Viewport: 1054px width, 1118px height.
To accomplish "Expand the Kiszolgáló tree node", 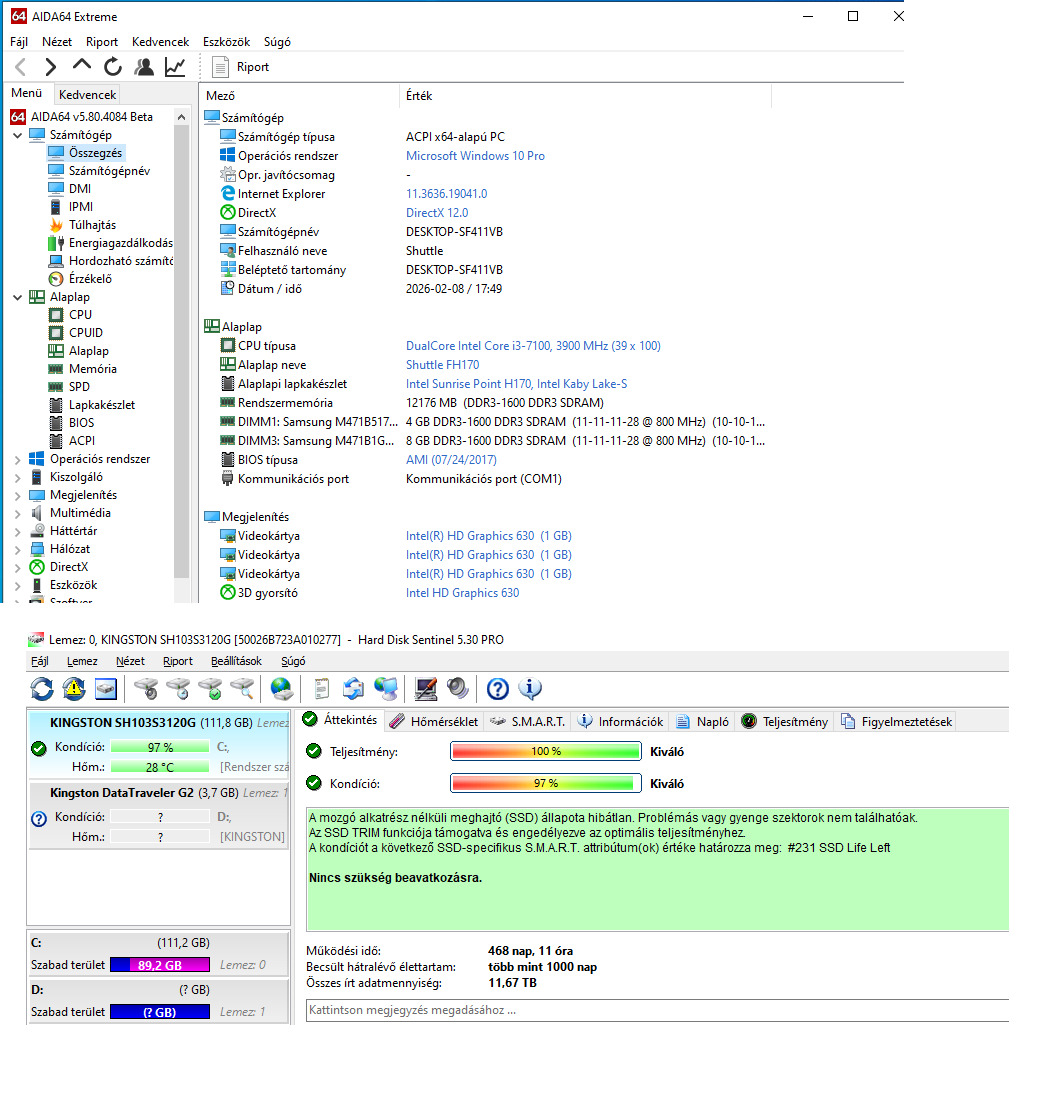I will [18, 477].
